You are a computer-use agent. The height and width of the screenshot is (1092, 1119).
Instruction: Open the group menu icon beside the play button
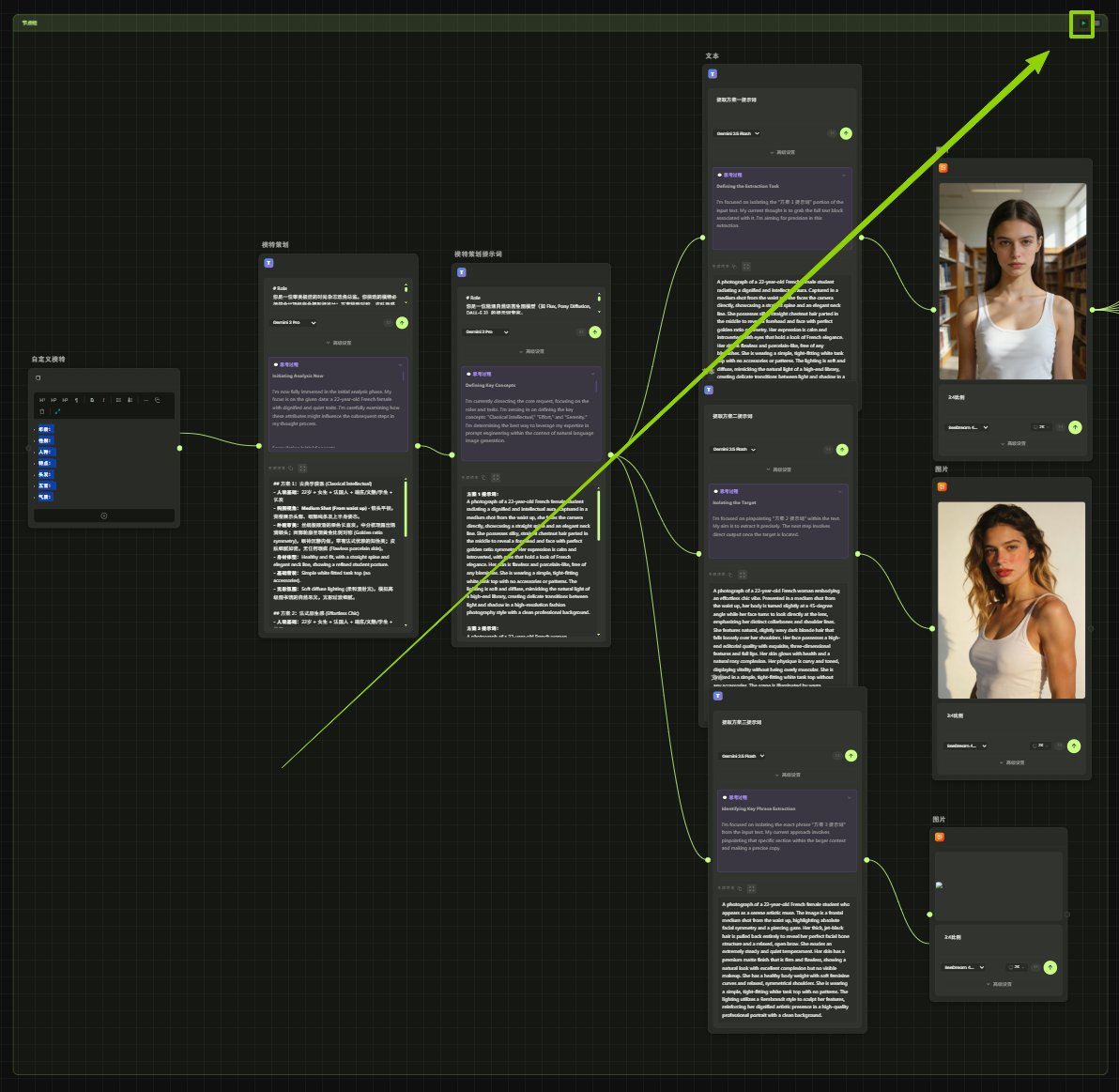click(x=1097, y=23)
